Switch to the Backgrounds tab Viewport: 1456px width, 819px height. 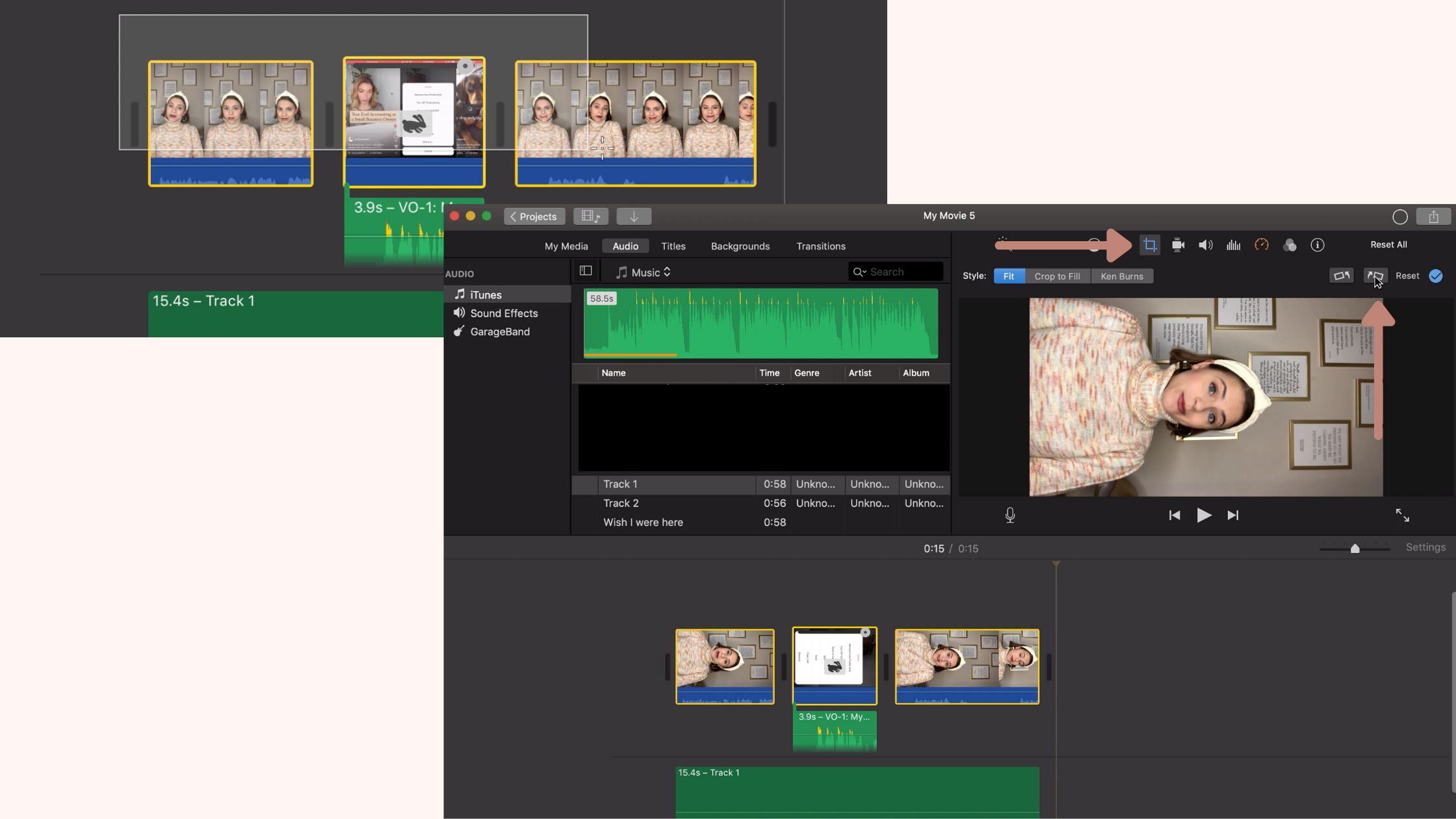pyautogui.click(x=740, y=246)
